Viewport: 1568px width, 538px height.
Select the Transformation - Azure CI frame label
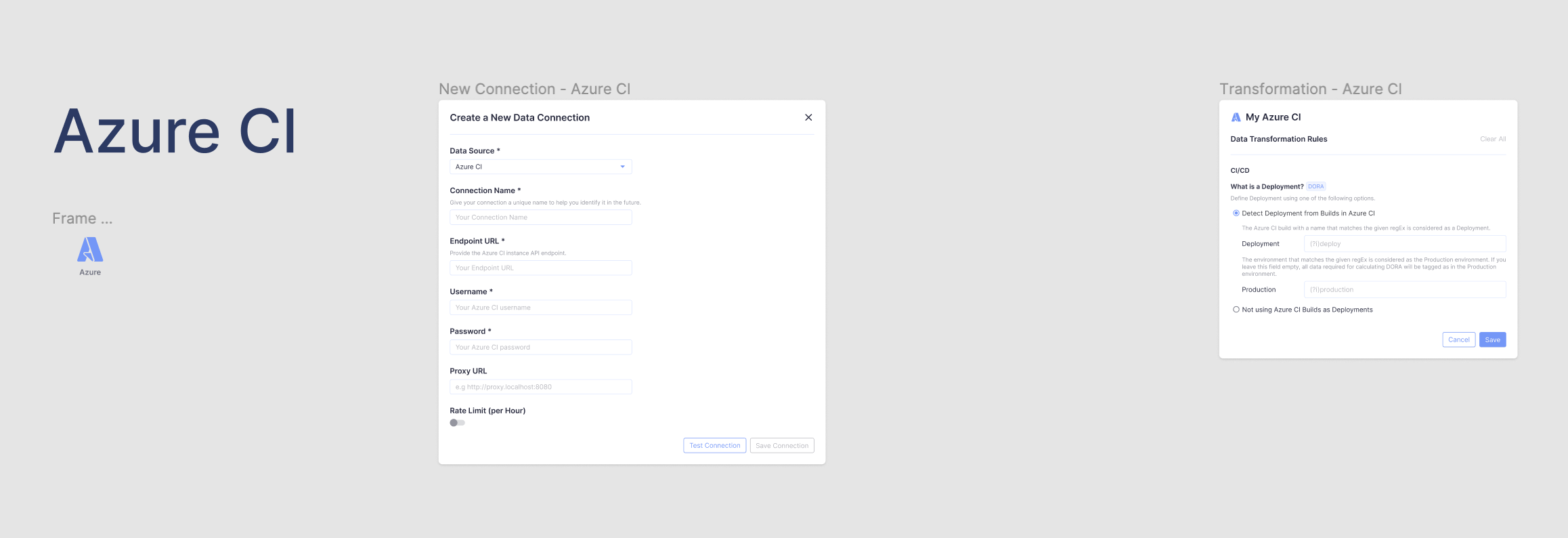[1310, 89]
